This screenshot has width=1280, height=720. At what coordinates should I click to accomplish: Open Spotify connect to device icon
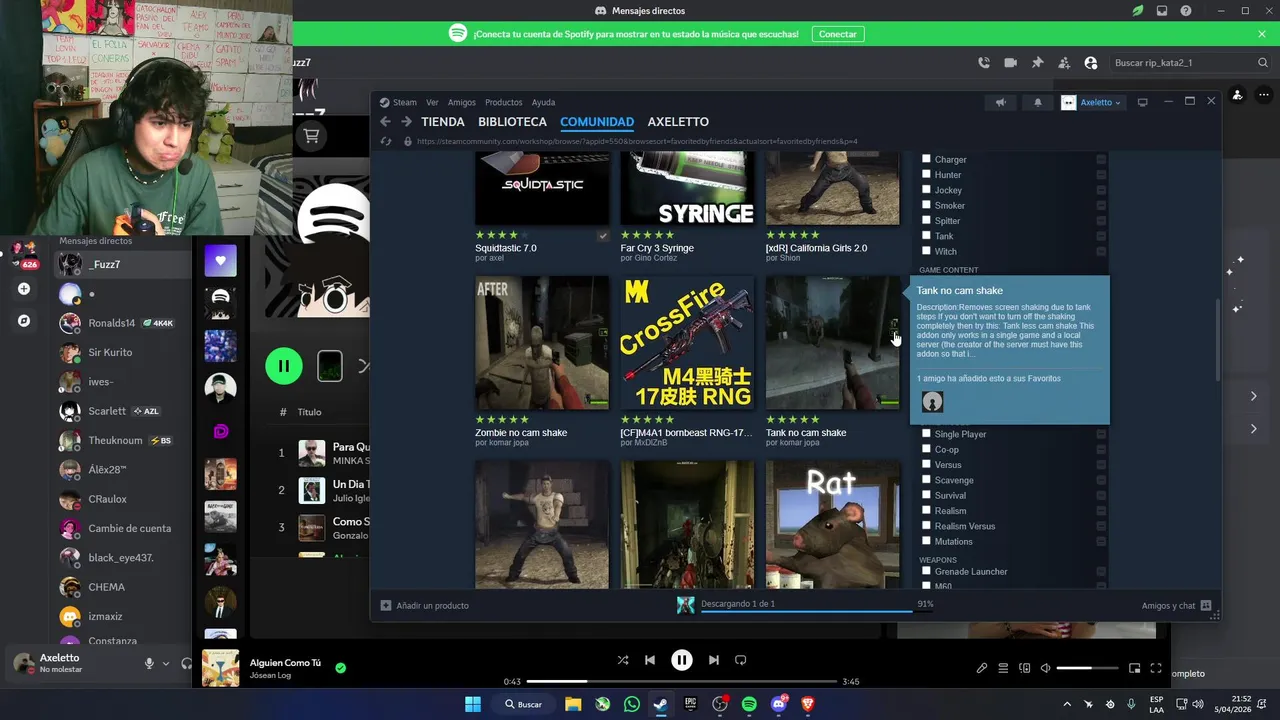pos(1024,668)
